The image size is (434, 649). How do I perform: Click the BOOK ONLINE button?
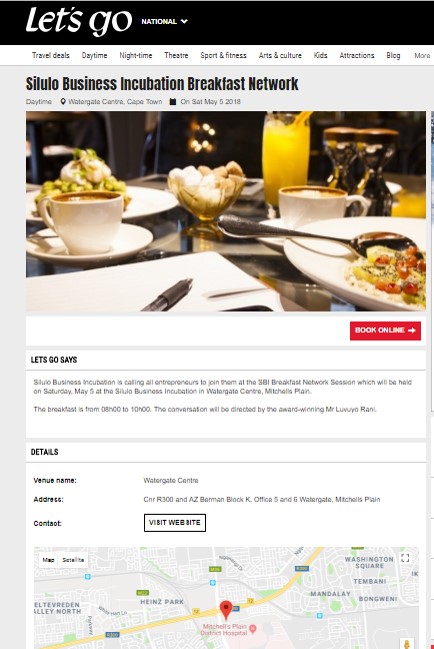(385, 331)
